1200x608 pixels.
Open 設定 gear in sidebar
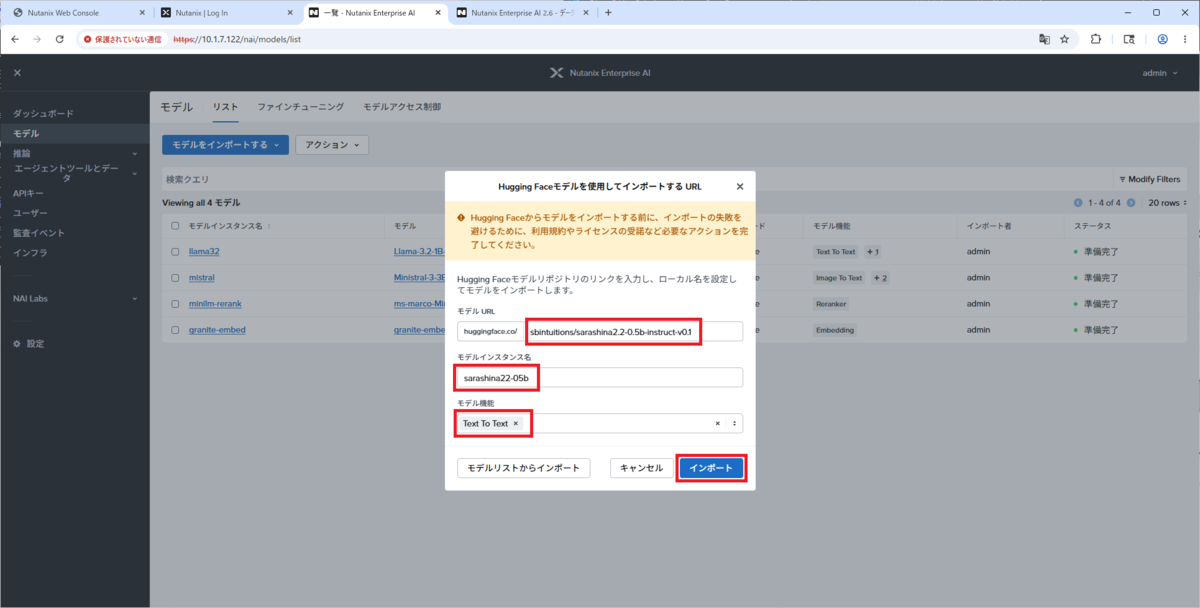(x=28, y=343)
